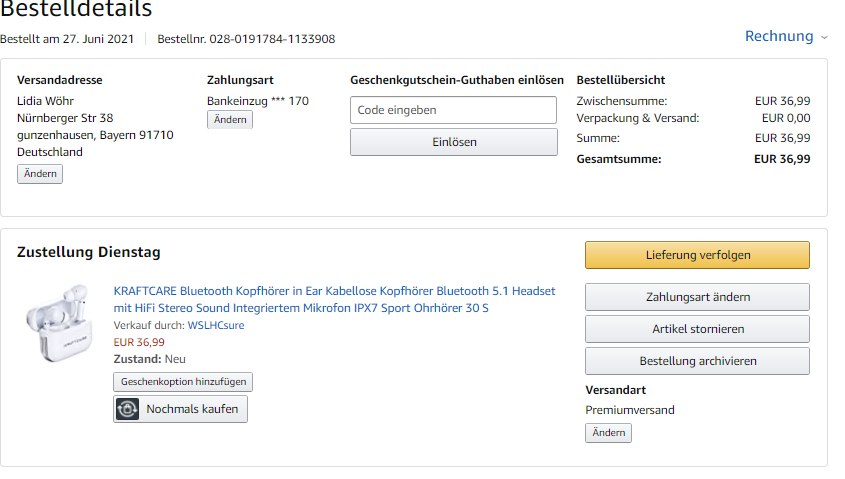Click the gift card code input field
Screen dimensions: 845x479
(x=453, y=110)
